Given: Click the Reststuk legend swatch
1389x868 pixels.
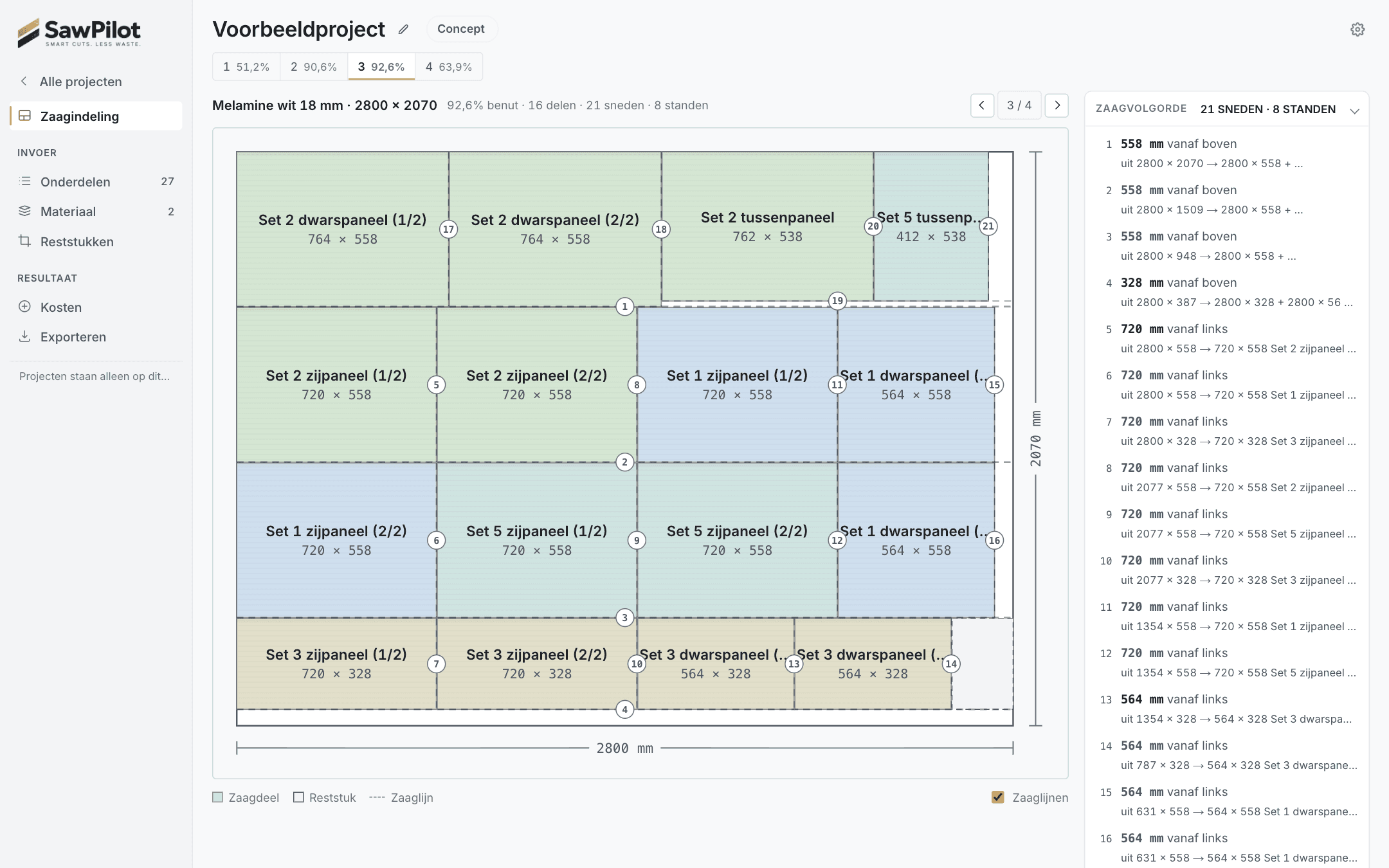Looking at the screenshot, I should [298, 797].
